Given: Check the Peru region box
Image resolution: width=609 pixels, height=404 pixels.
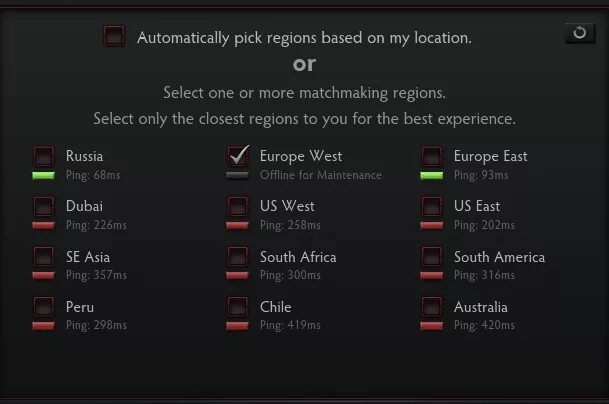Looking at the screenshot, I should click(x=44, y=306).
